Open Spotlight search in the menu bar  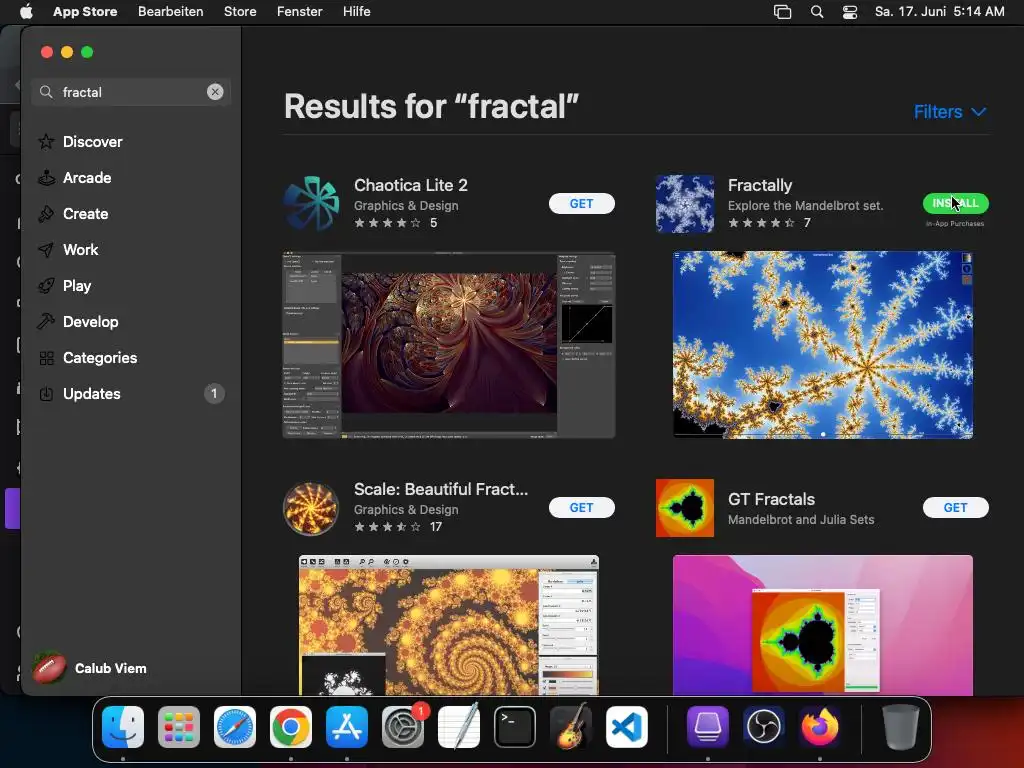(x=816, y=12)
